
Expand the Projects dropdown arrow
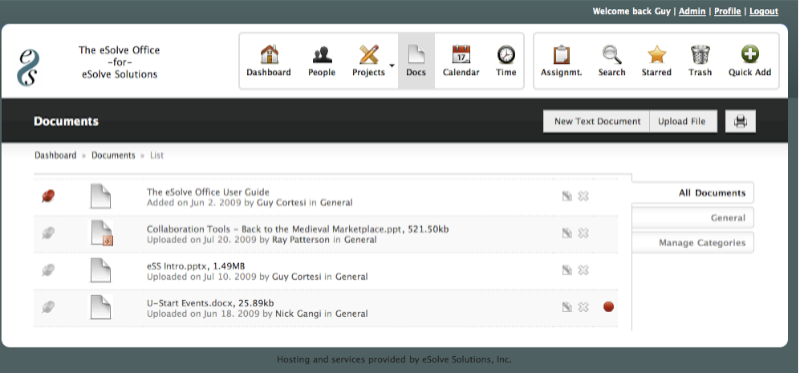coord(392,65)
